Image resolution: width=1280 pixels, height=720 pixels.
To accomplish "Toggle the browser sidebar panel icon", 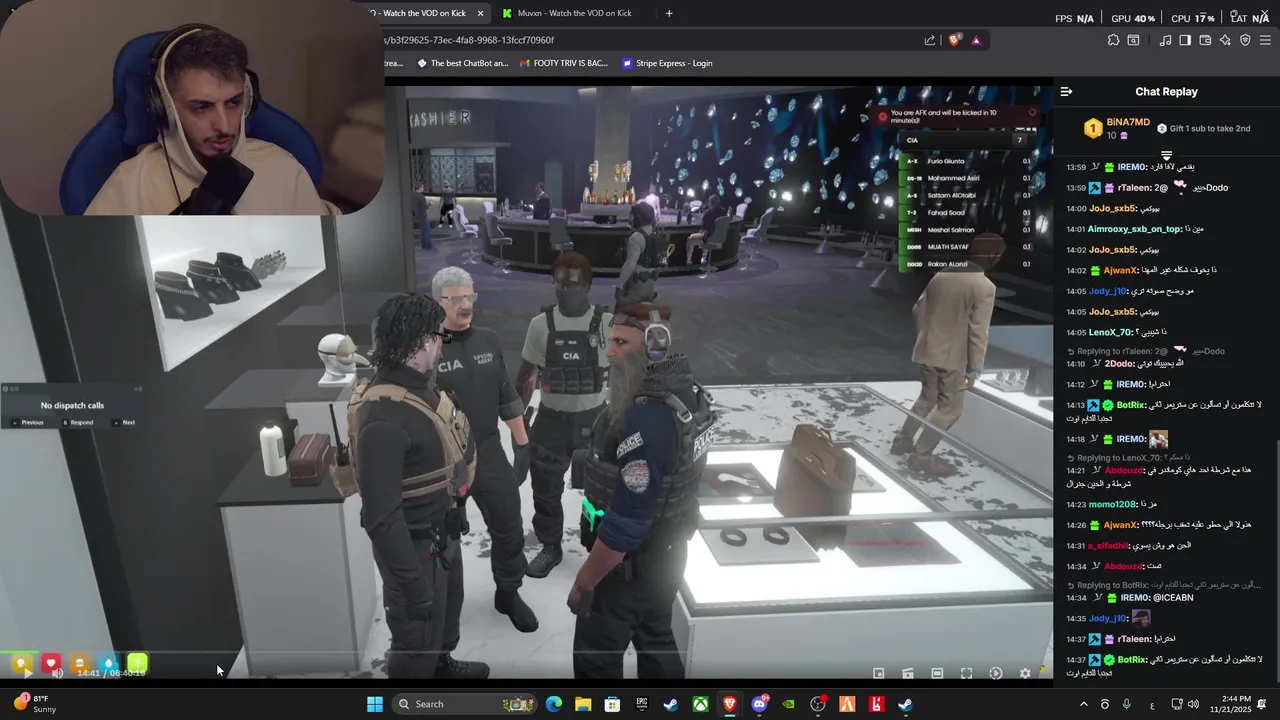I will click(x=1185, y=40).
